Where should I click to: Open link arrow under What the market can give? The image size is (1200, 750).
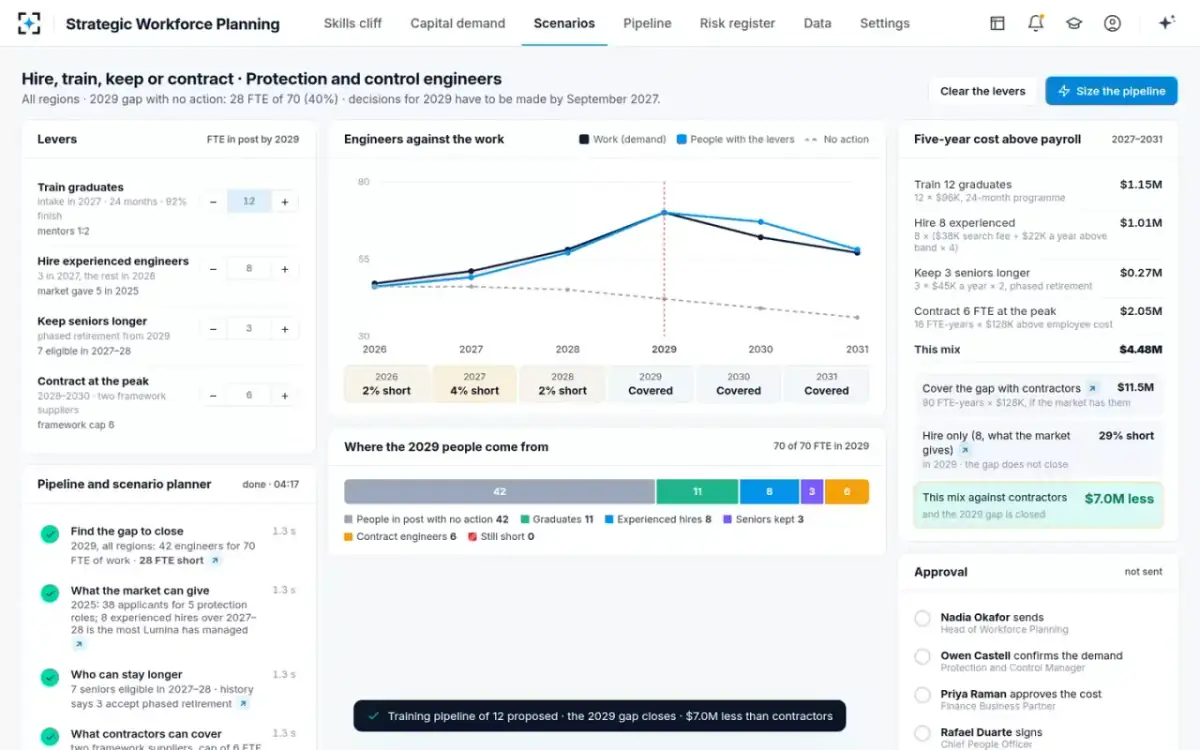[77, 645]
